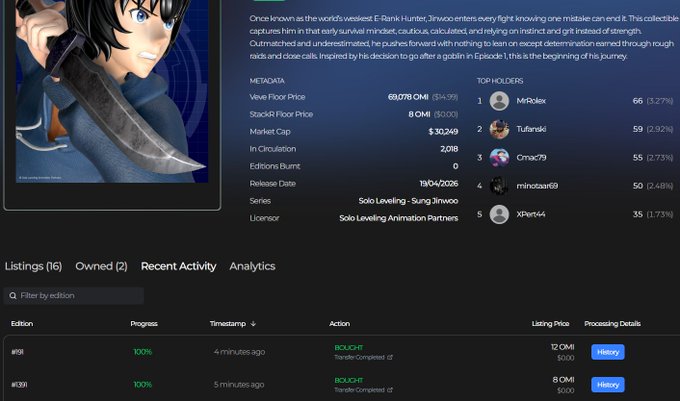The image size is (680, 401).
Task: Sort by the Progress column header
Action: point(144,324)
